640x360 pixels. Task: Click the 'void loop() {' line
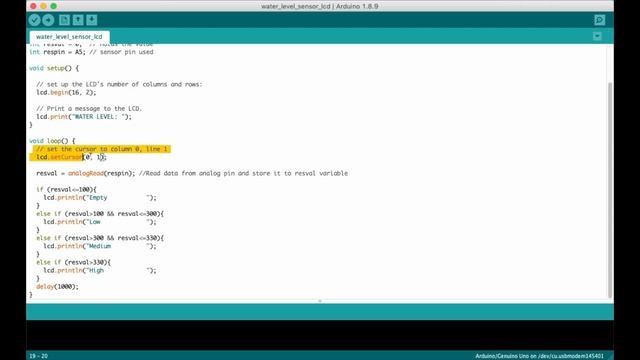click(x=52, y=141)
